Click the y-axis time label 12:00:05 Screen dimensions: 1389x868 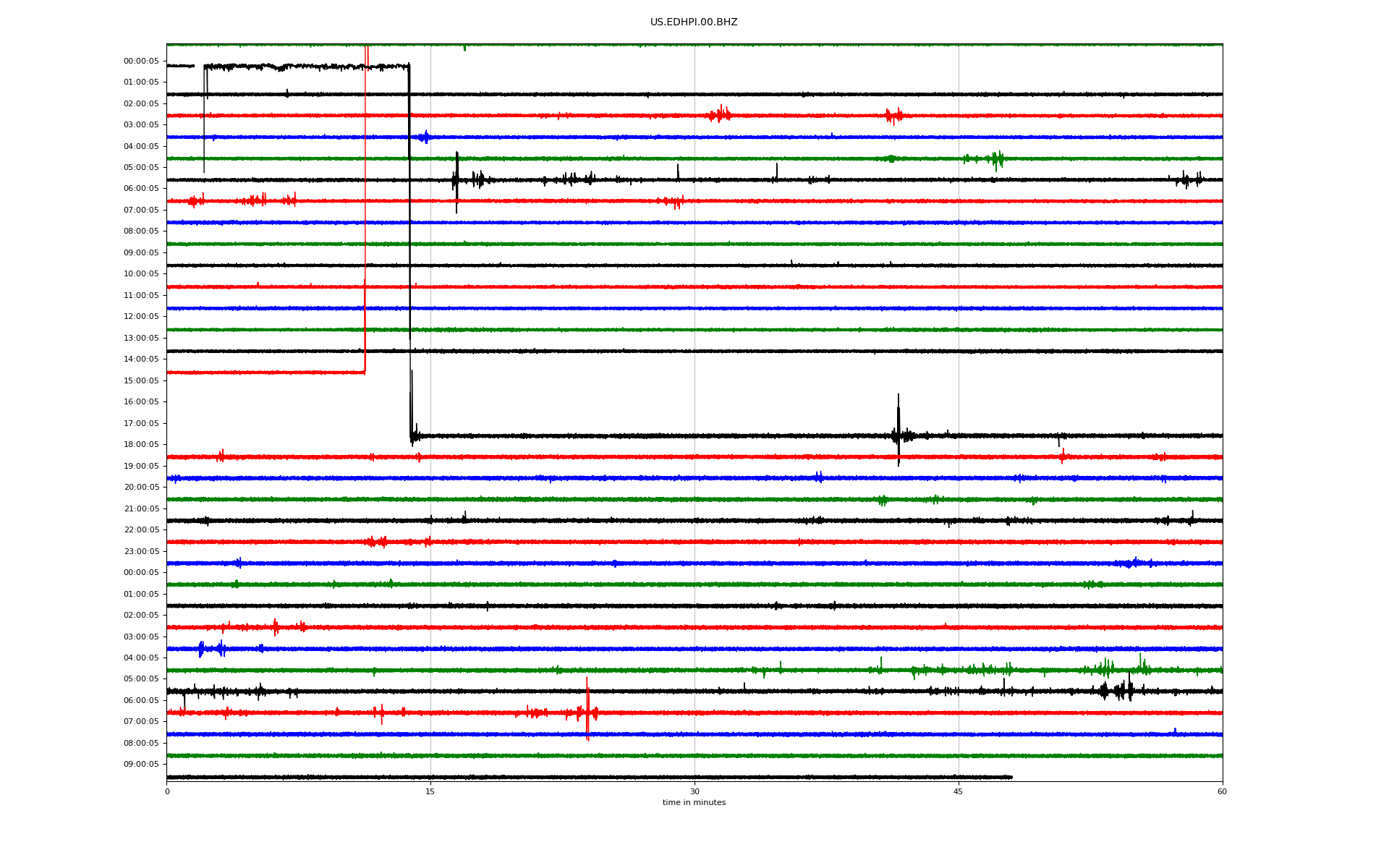141,317
